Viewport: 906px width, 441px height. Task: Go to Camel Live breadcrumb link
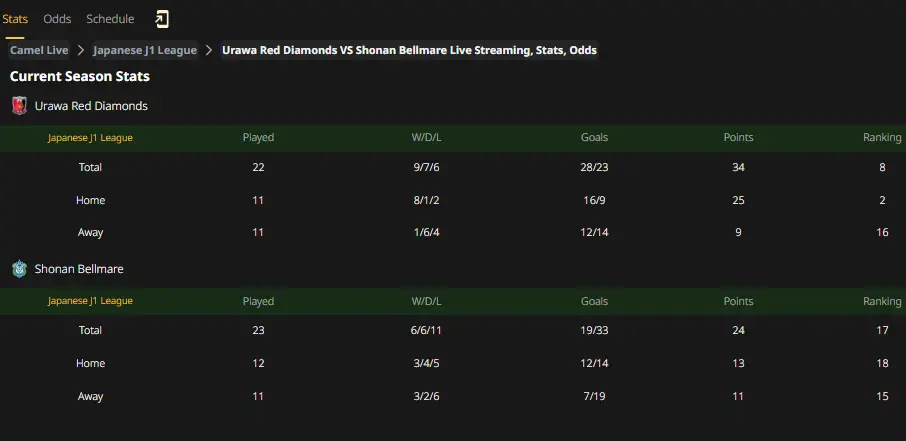tap(39, 50)
